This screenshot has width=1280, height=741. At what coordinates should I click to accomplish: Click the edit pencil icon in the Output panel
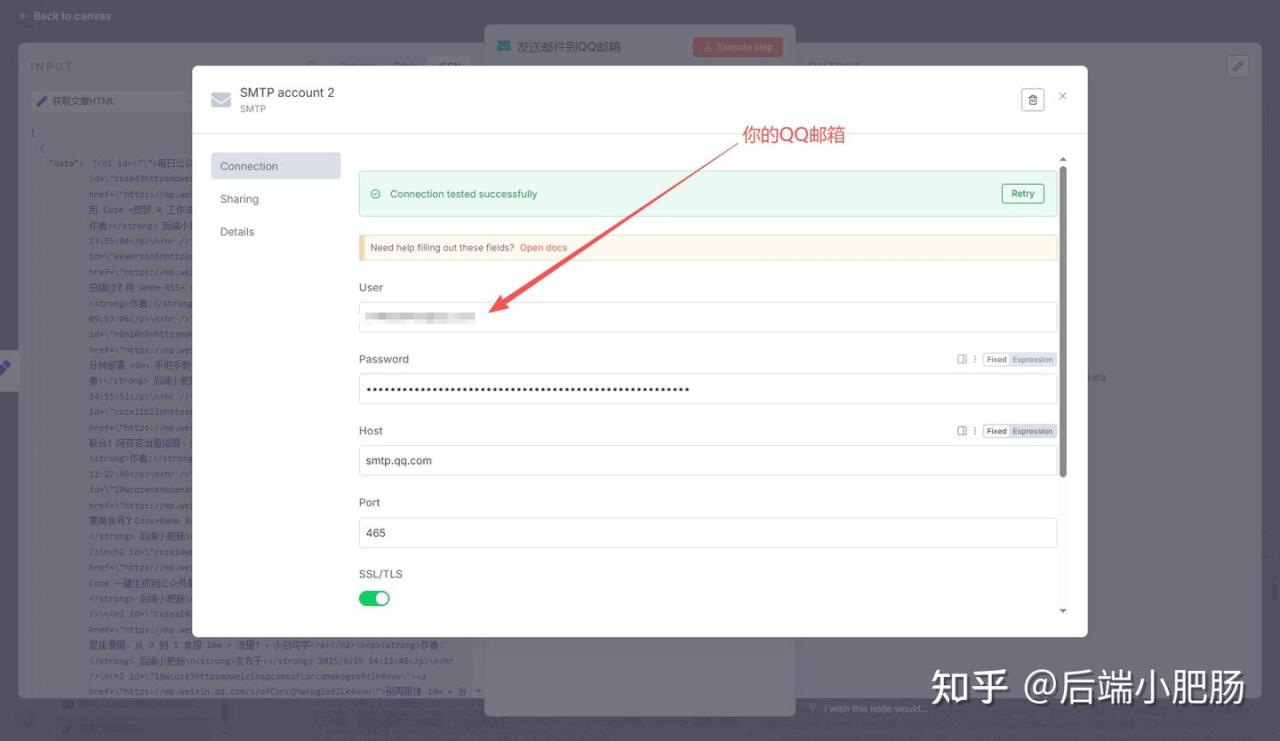point(1238,66)
